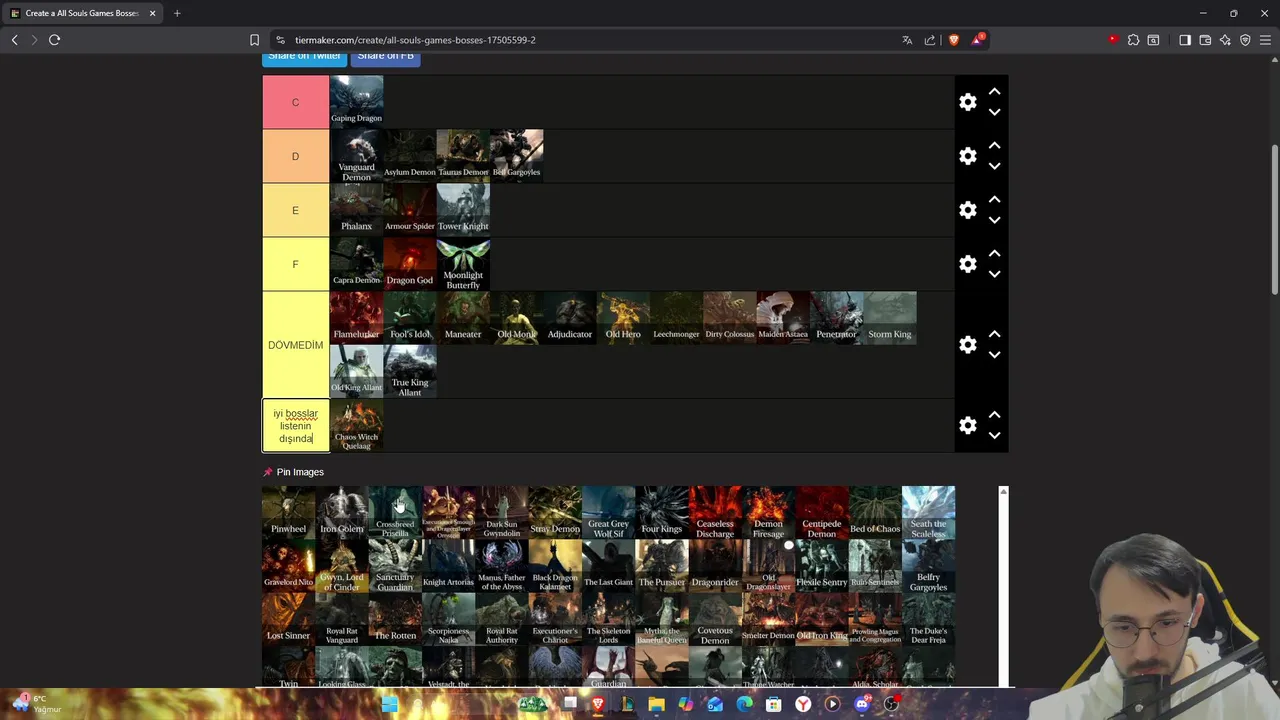Move DÖVMEDİM tier down with arrow
The width and height of the screenshot is (1280, 720).
pos(994,355)
